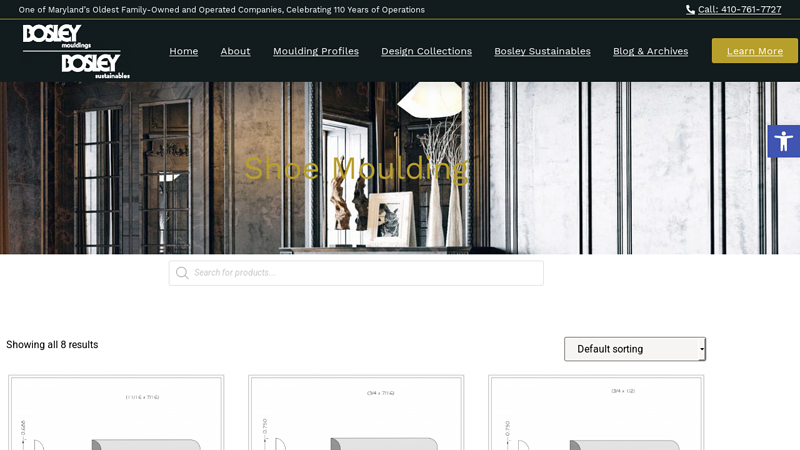This screenshot has height=450, width=800.
Task: Click the Bosley Sustainables logo under the main logo
Action: click(x=95, y=66)
